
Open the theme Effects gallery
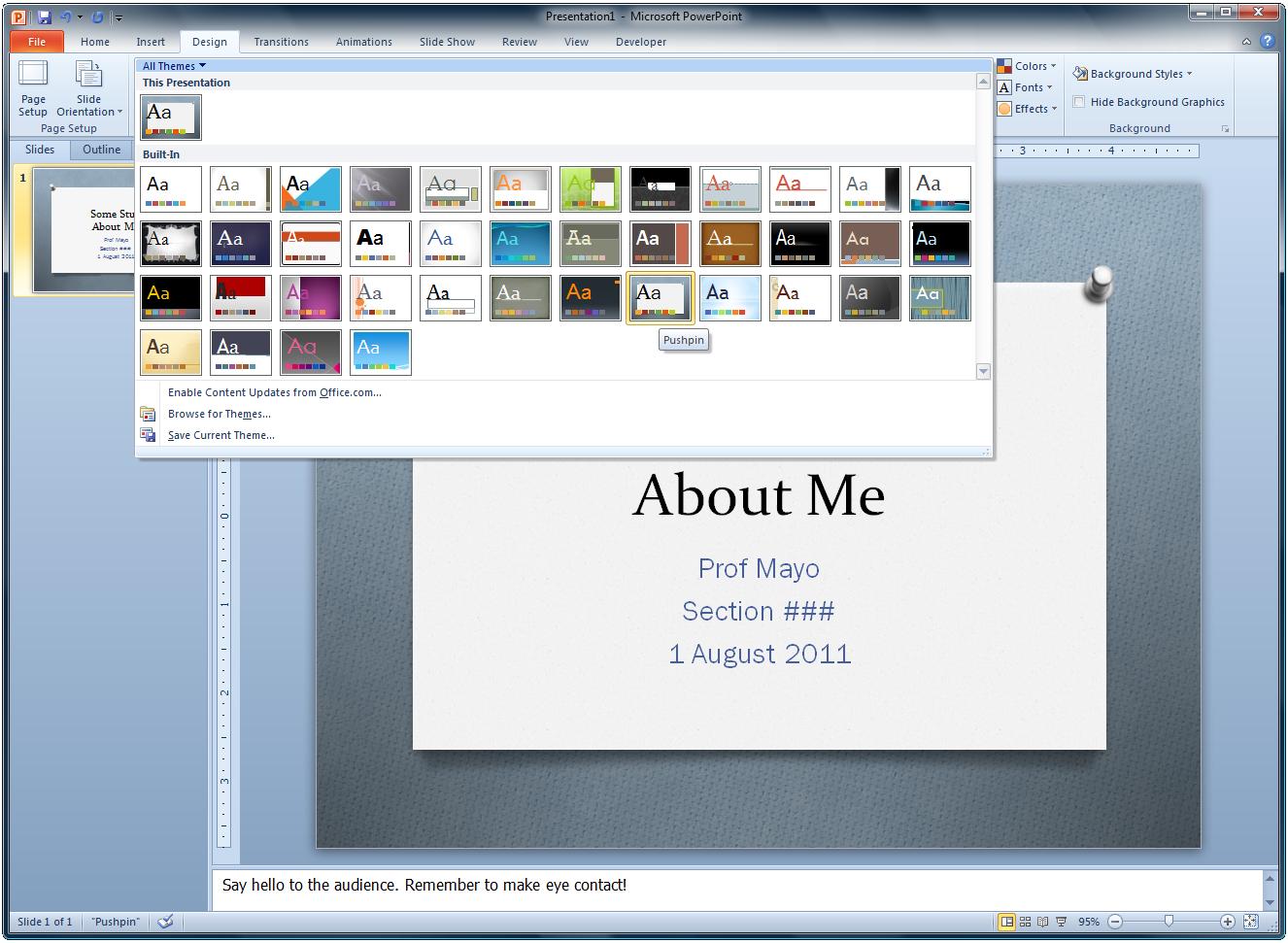click(x=1028, y=108)
